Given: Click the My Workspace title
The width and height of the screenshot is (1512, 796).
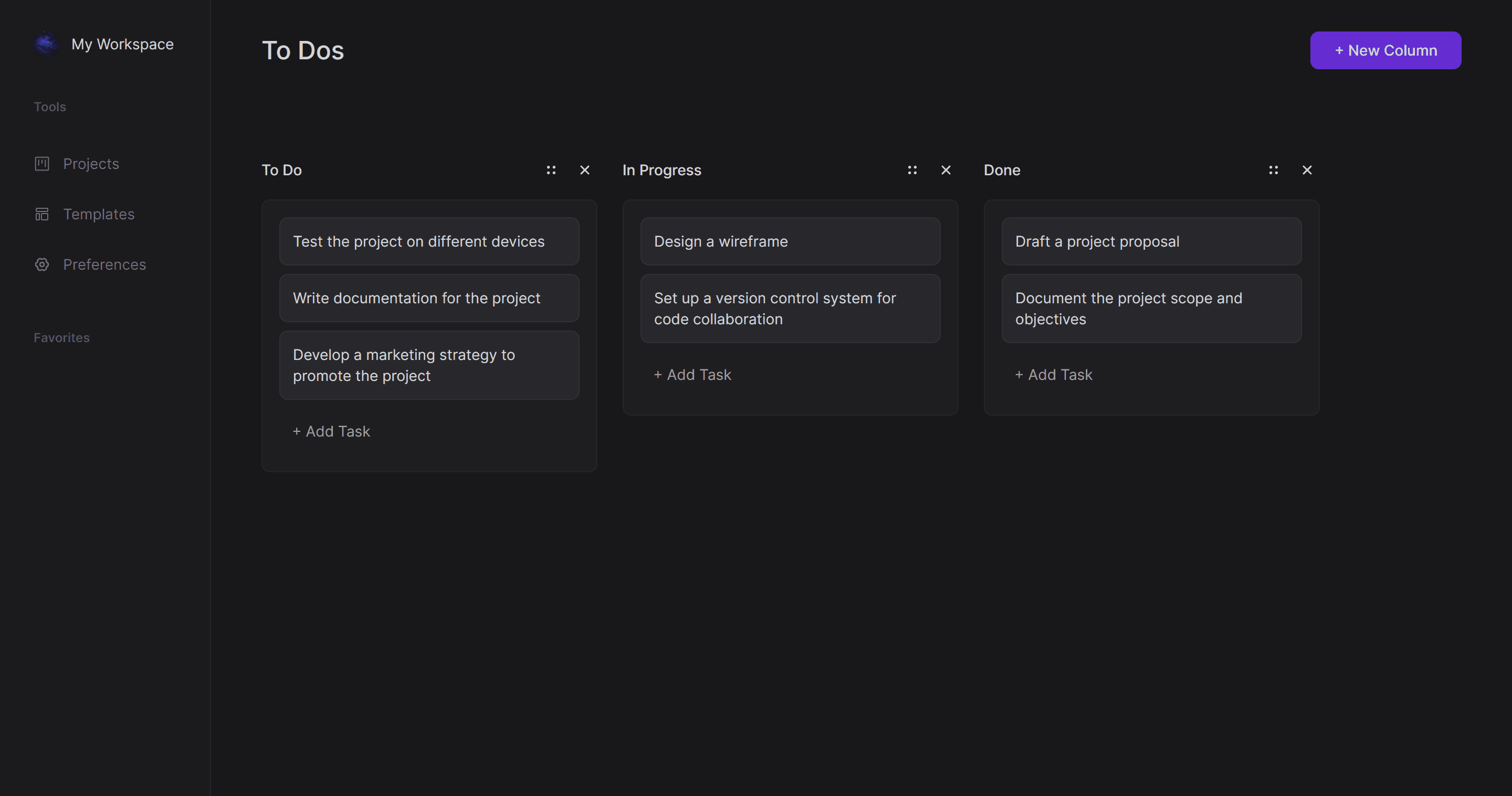Looking at the screenshot, I should coord(122,45).
